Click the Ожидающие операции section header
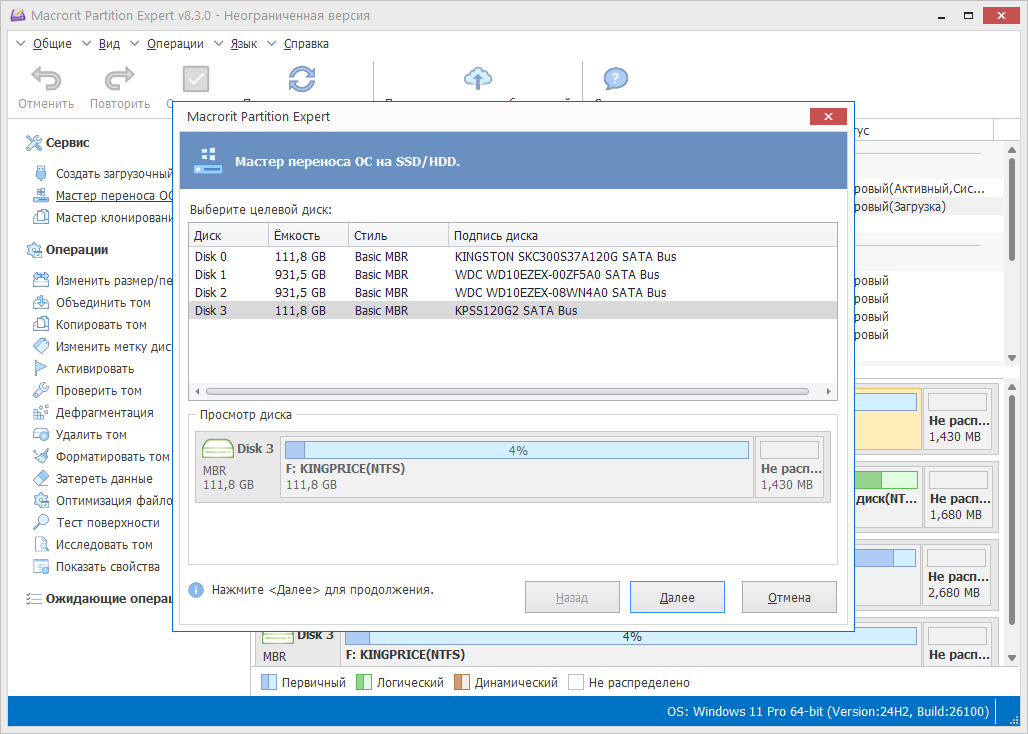 98,598
